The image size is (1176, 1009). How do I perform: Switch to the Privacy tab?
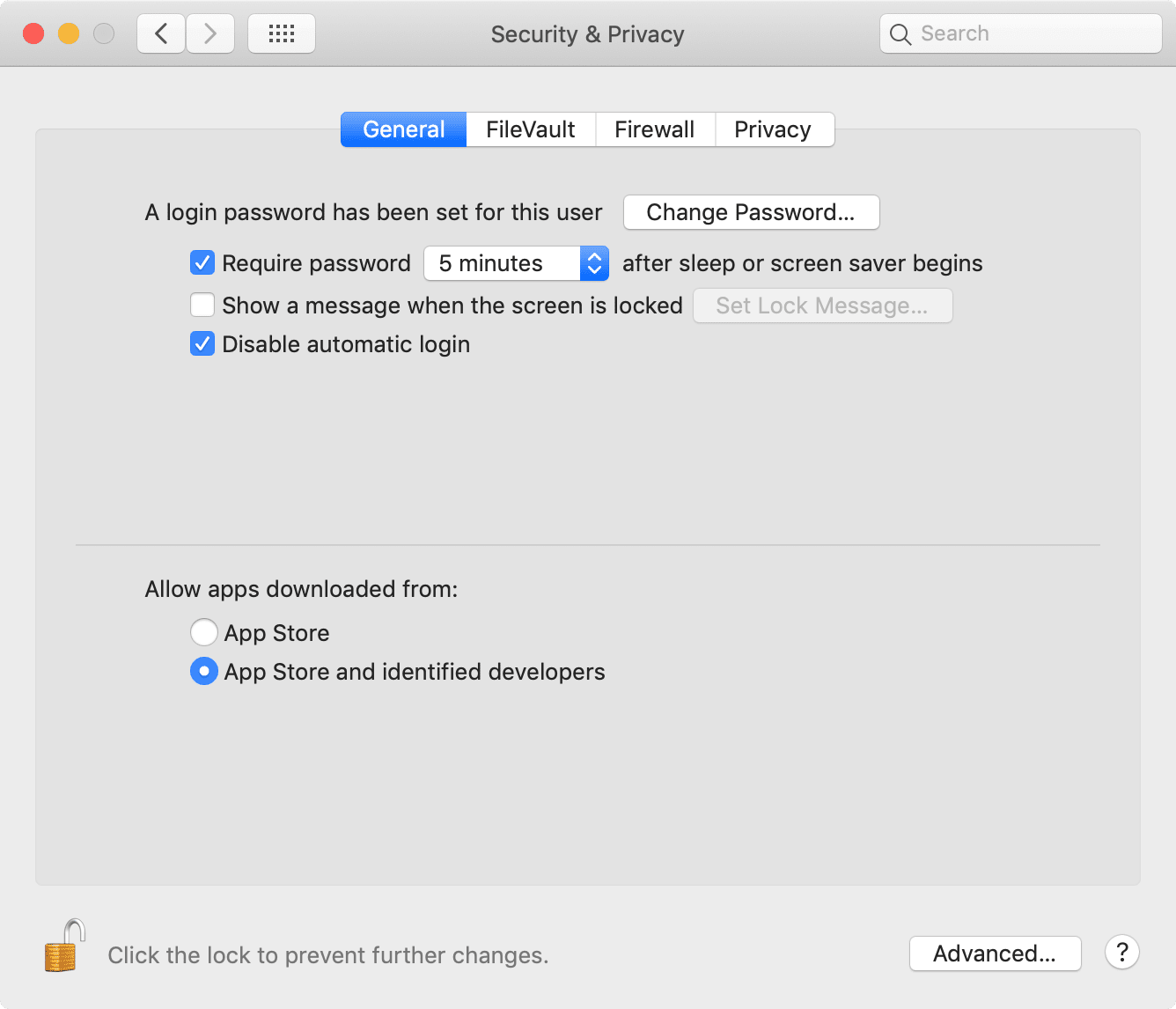click(773, 129)
